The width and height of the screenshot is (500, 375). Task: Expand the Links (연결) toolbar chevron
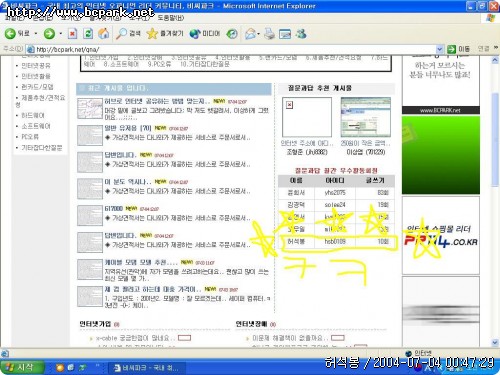tap(496, 48)
